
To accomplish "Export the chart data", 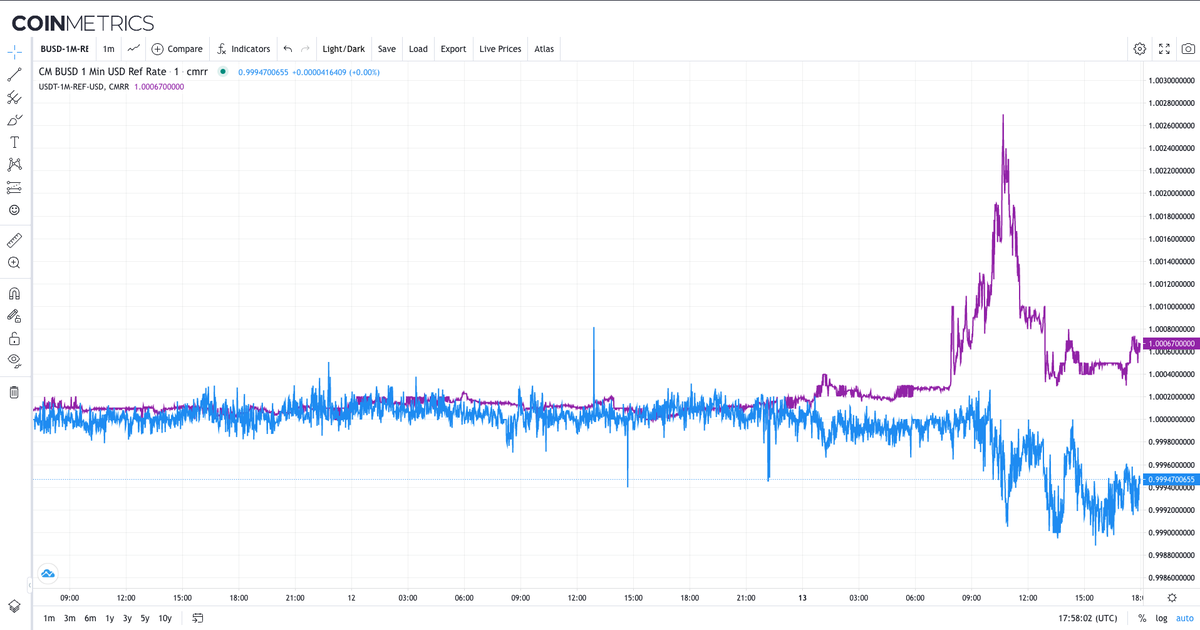I will (453, 48).
